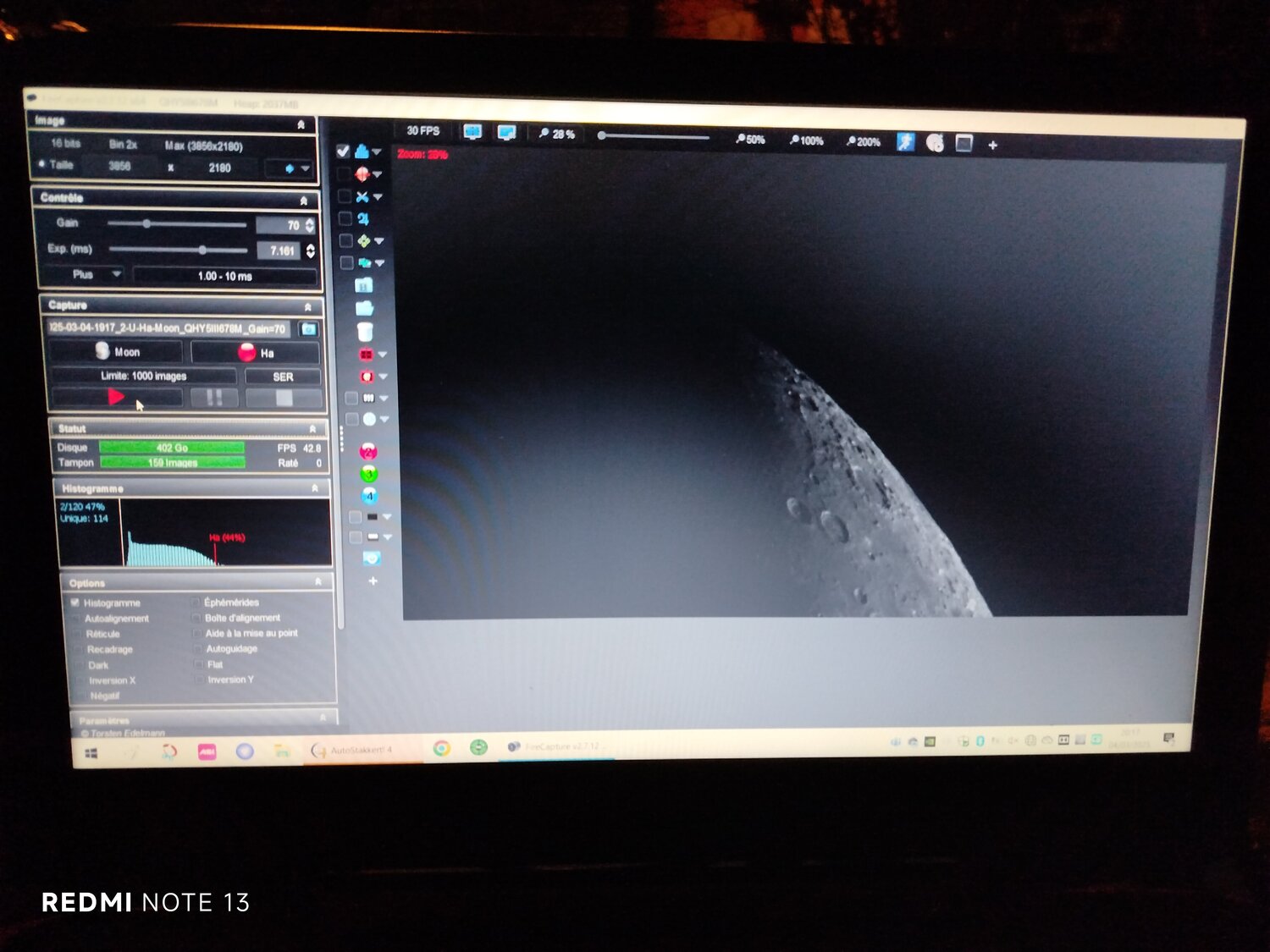
Task: Click the blue running figure icon
Action: (x=905, y=142)
